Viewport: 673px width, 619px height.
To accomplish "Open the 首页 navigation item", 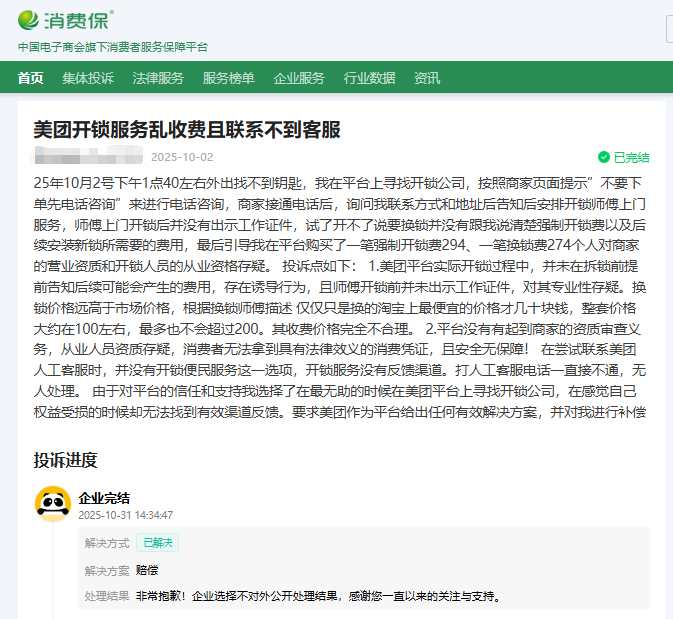I will coord(30,78).
